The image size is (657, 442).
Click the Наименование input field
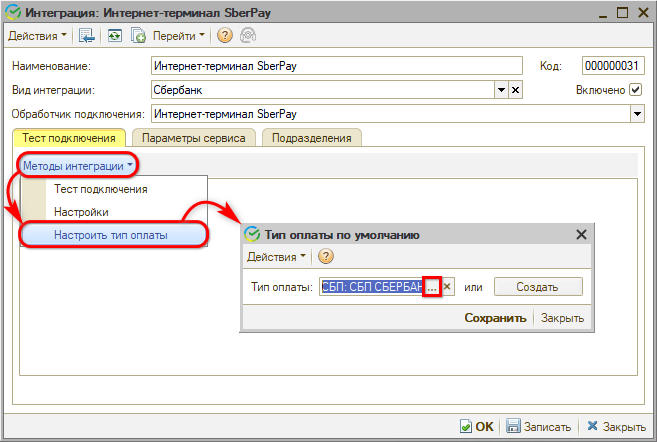point(336,66)
